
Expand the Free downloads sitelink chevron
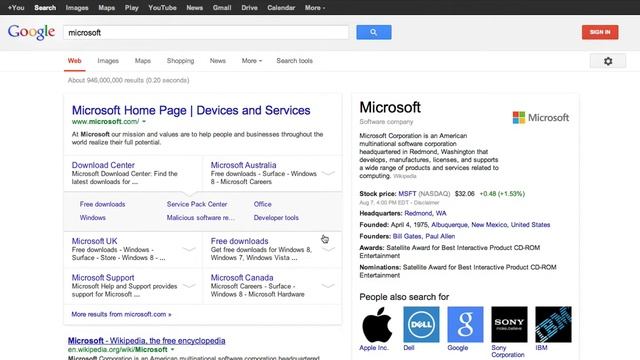(x=328, y=249)
